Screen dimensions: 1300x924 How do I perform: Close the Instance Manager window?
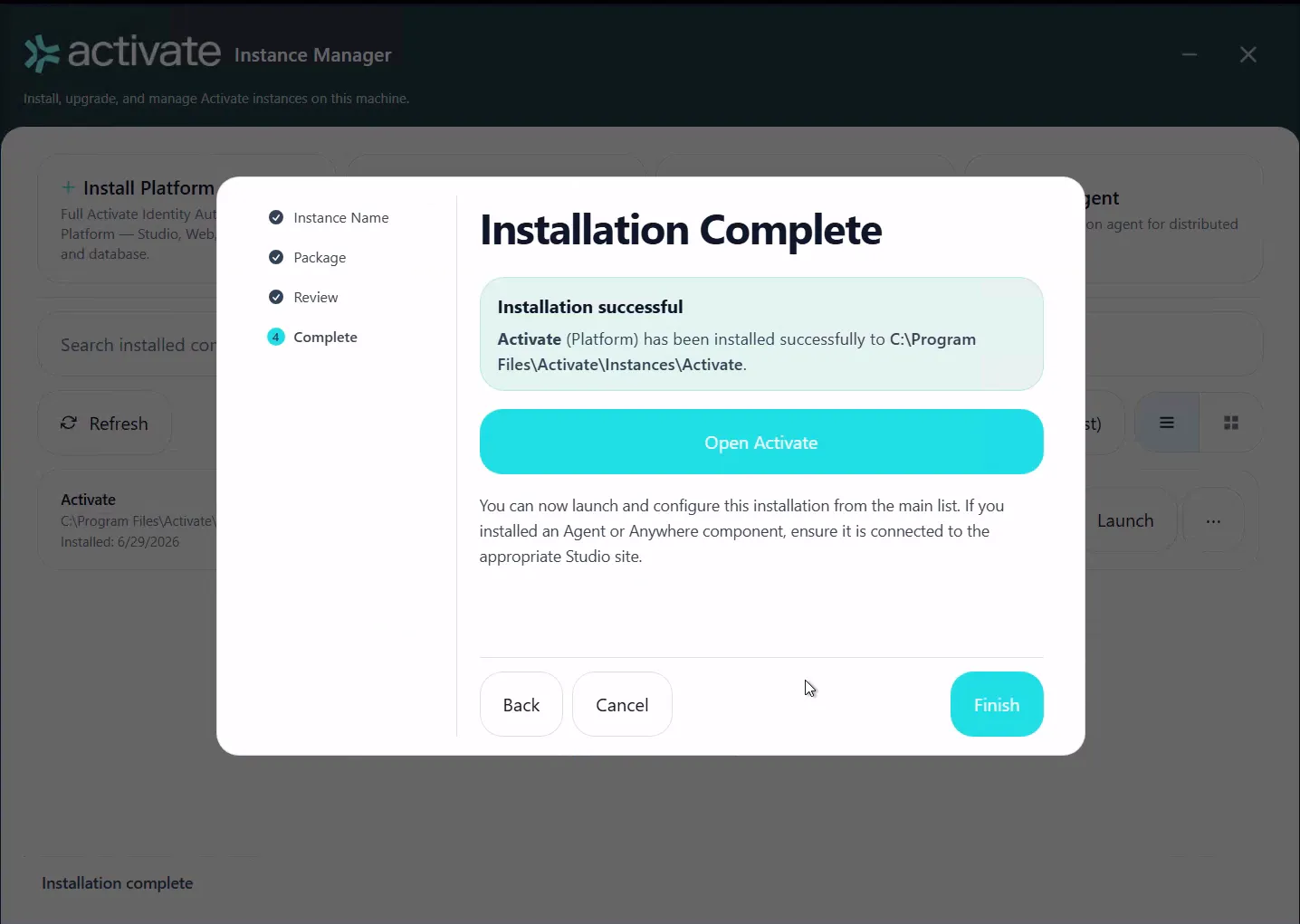click(1248, 54)
